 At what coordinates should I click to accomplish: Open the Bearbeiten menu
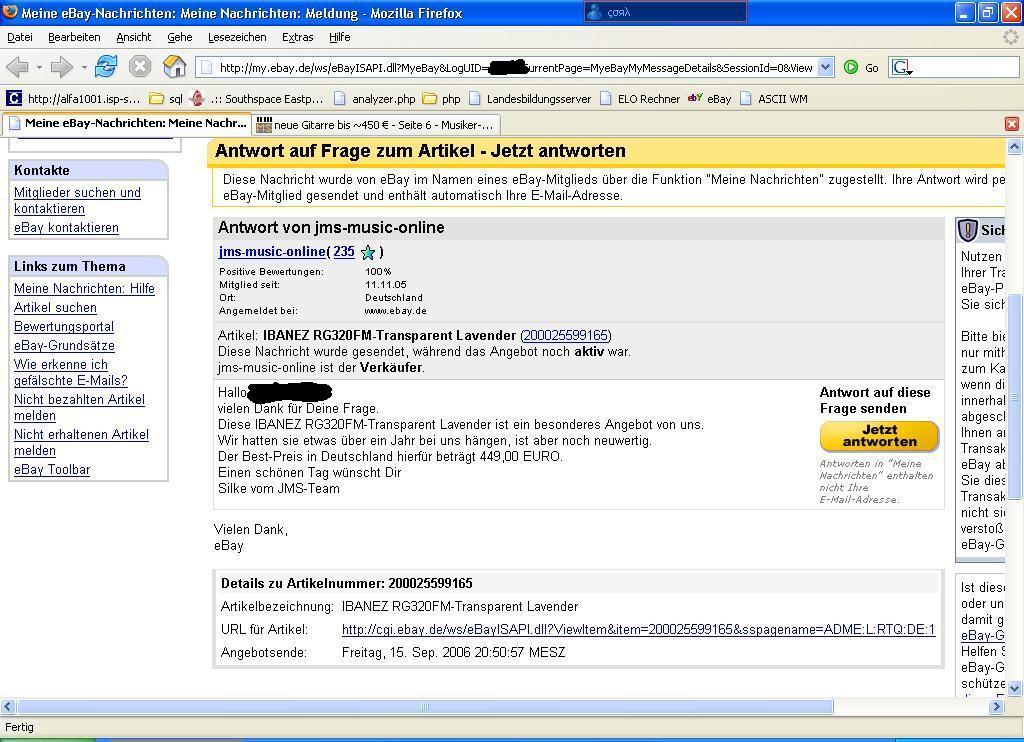tap(74, 37)
